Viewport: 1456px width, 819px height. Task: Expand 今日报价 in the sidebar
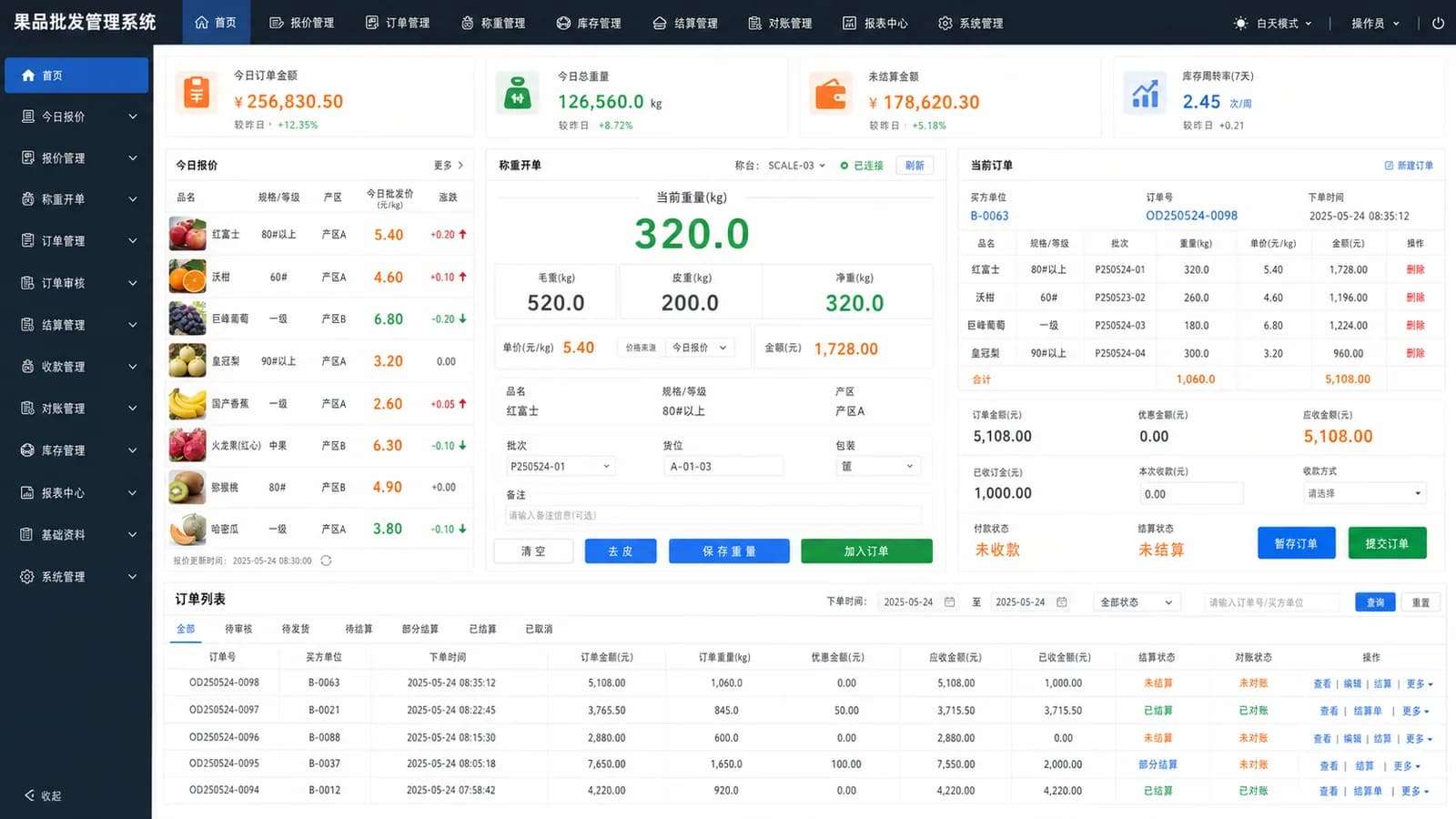[76, 116]
